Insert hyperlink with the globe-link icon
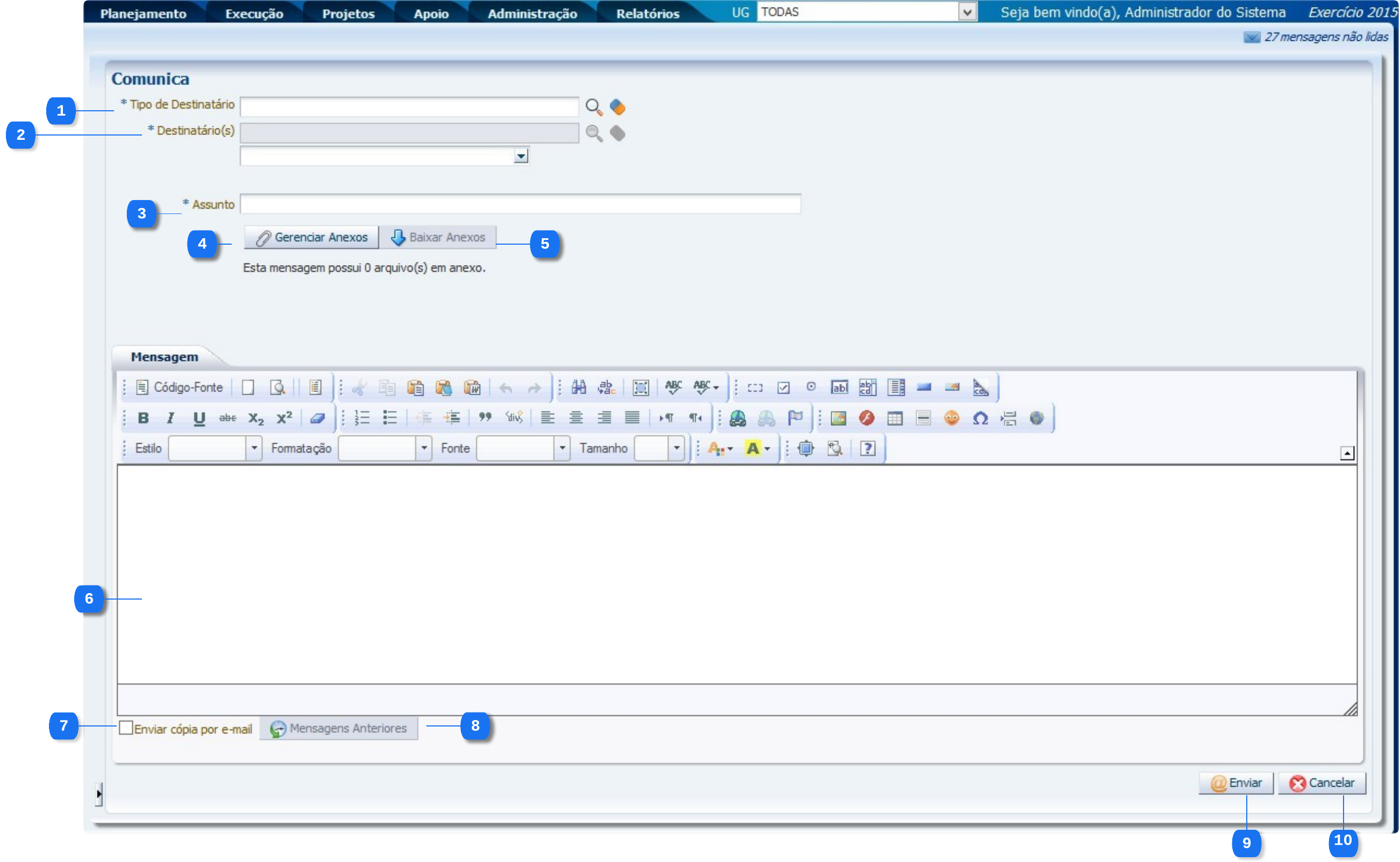Image resolution: width=1400 pixels, height=862 pixels. [x=738, y=418]
